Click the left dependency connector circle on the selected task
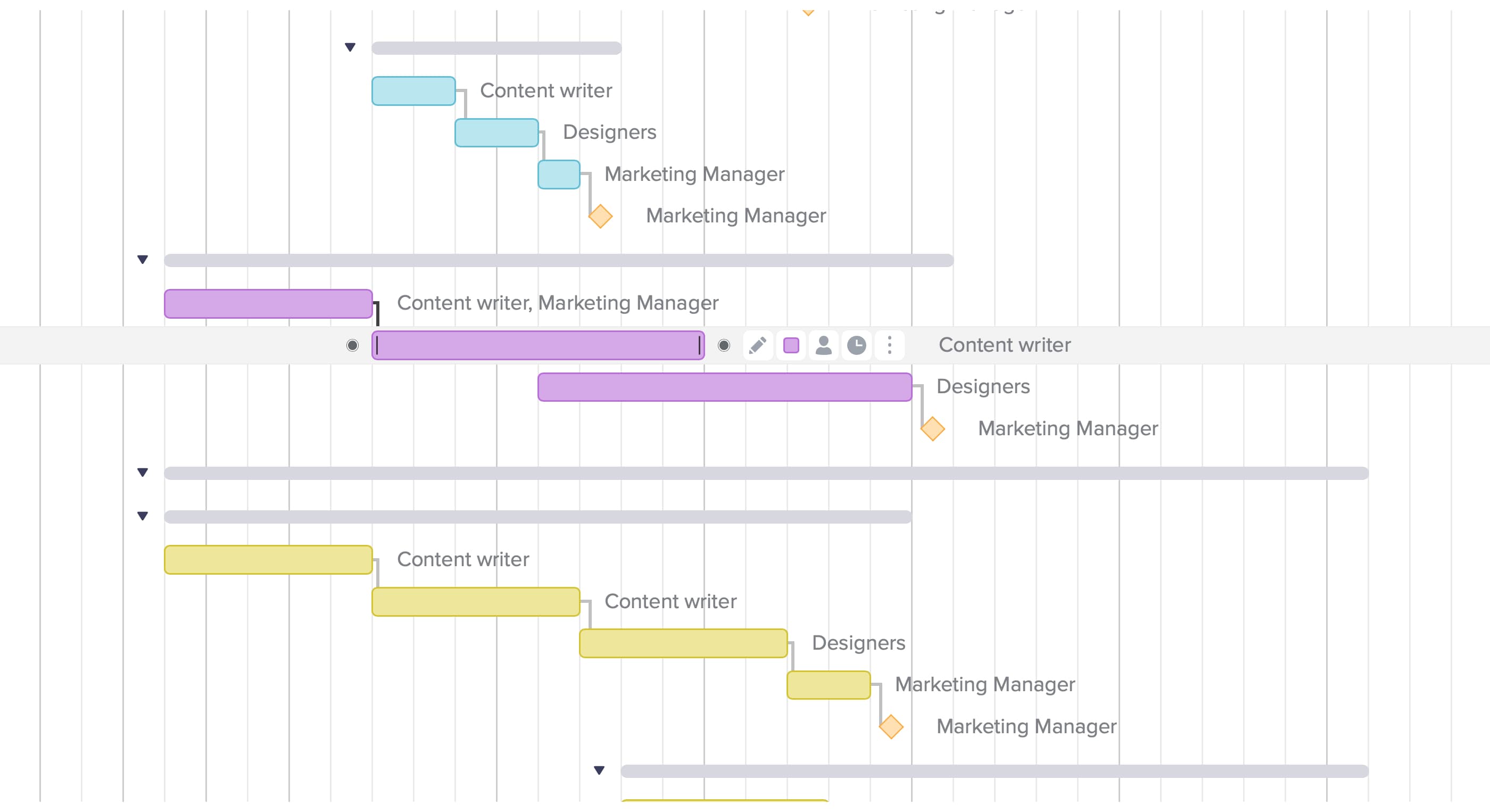Screen dimensions: 1490x812 point(352,345)
